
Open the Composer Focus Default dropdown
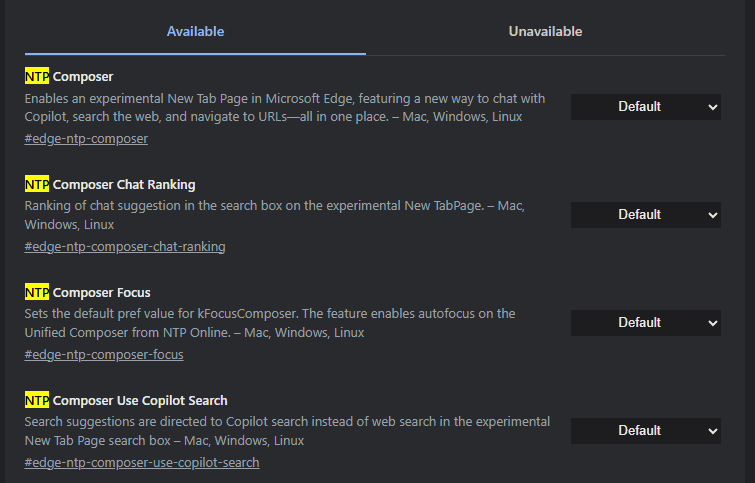pos(646,323)
